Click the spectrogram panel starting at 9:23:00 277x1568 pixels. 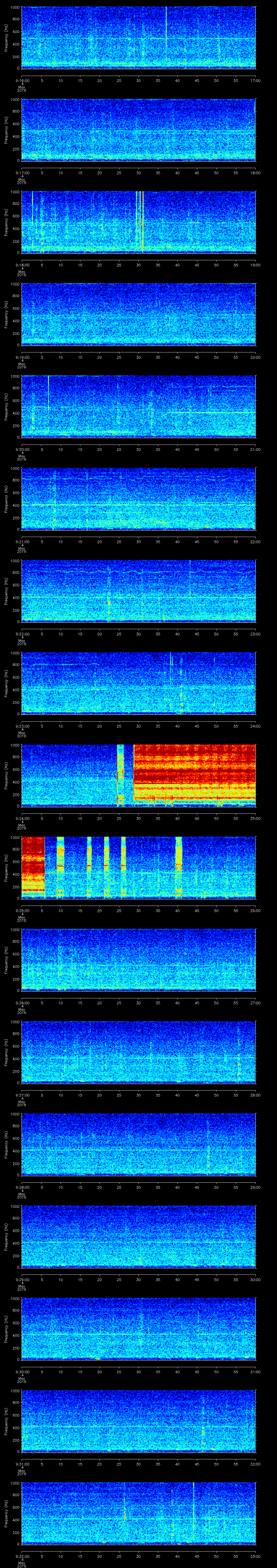click(x=138, y=683)
